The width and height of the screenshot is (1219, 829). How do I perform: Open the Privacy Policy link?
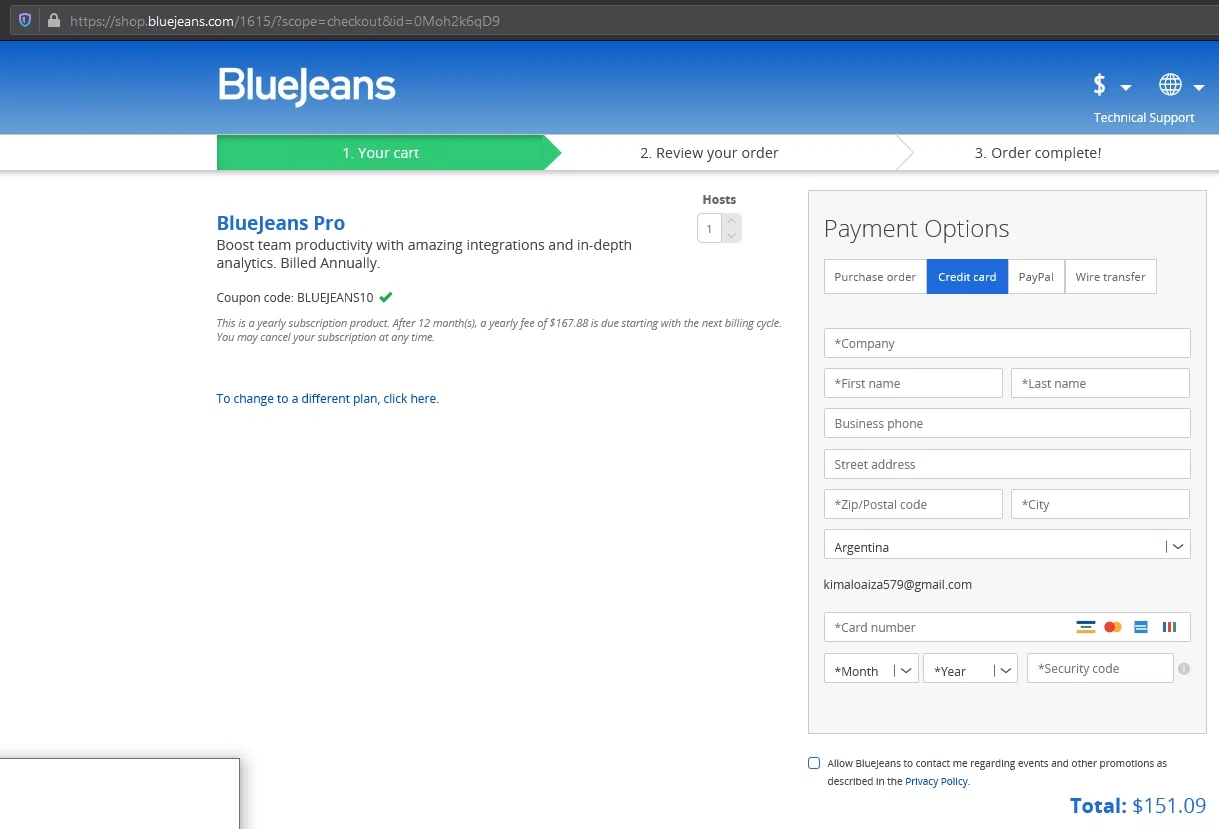[x=936, y=781]
